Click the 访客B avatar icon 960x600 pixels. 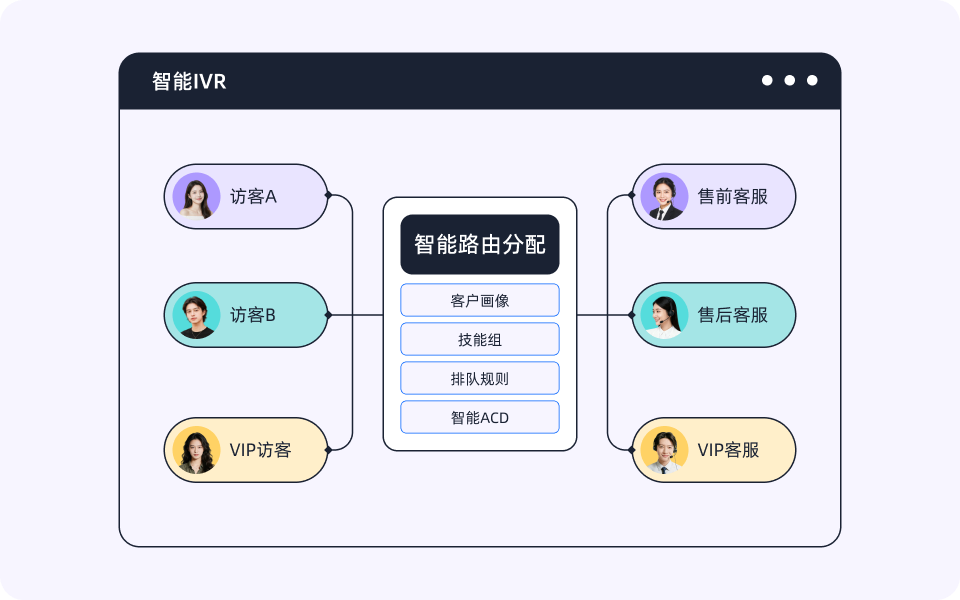click(197, 315)
